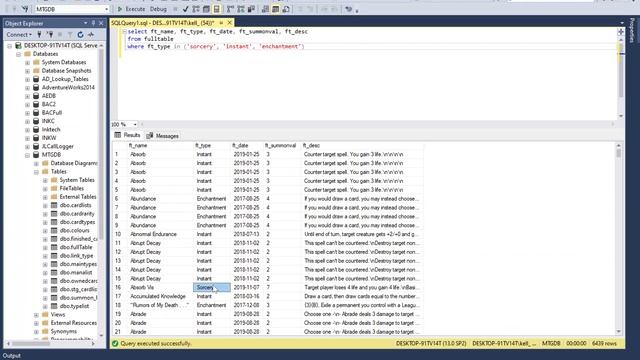This screenshot has width=640, height=360.
Task: Collapse the Tables folder node
Action: click(x=36, y=171)
